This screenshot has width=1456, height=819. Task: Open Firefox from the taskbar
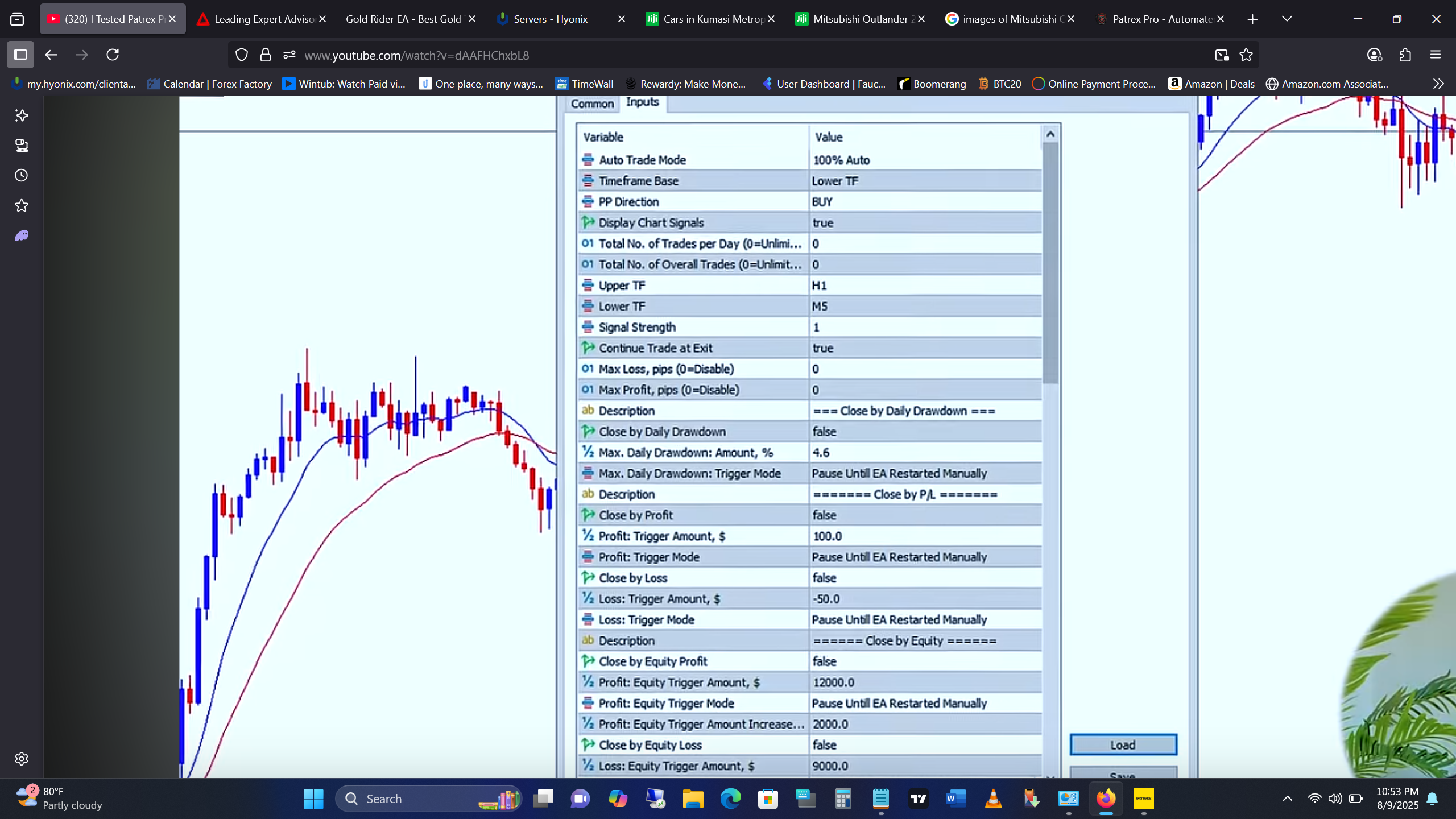click(x=1106, y=799)
